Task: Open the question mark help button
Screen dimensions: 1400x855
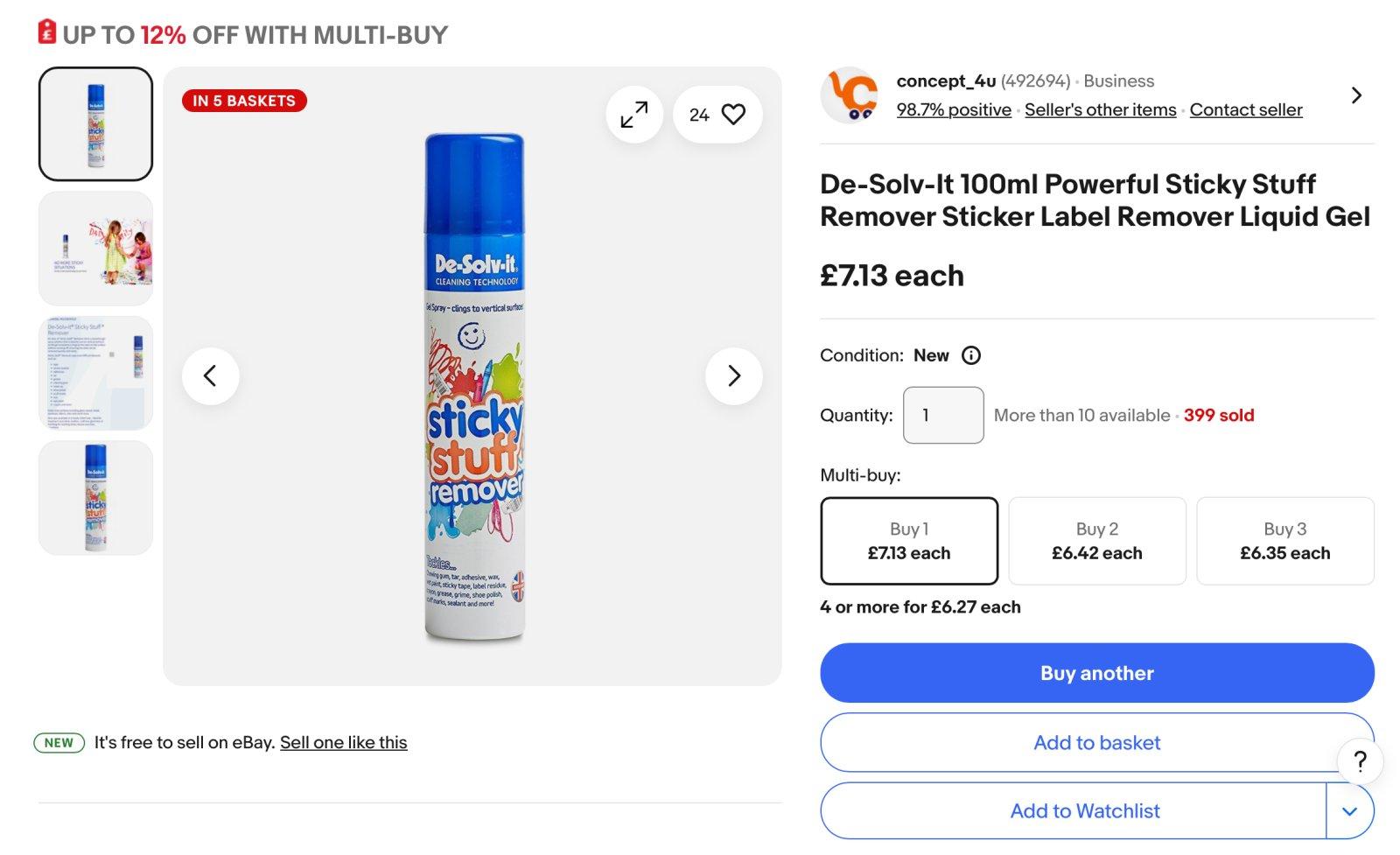Action: coord(1360,761)
